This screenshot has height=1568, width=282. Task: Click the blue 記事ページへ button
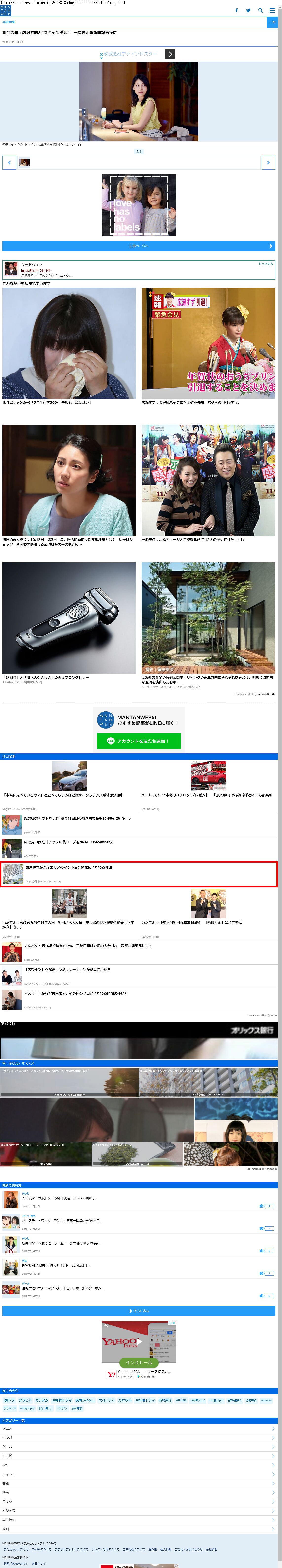coord(139,246)
